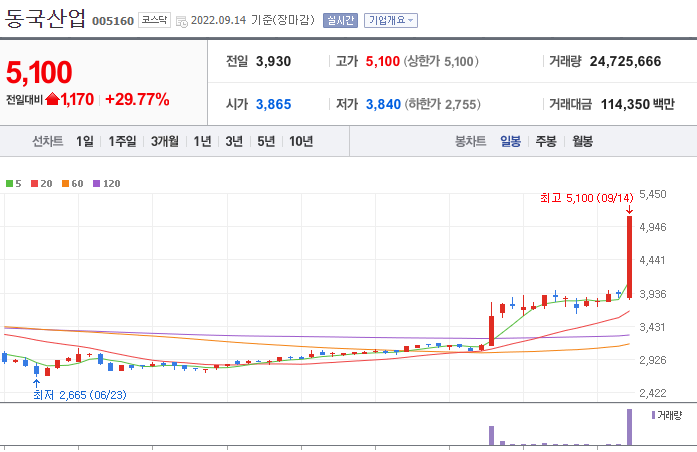697x452 pixels.
Task: Click the red 20-day moving average swatch
Action: [x=35, y=184]
